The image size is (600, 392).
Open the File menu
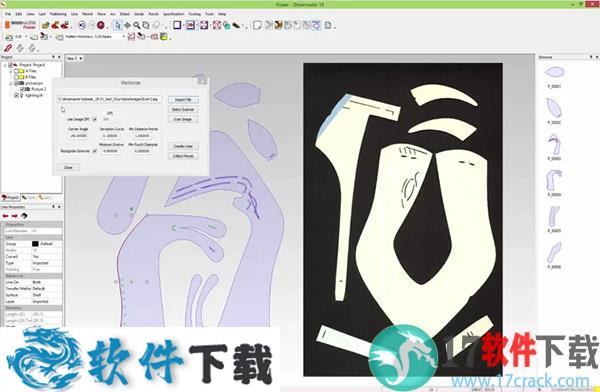tap(8, 14)
